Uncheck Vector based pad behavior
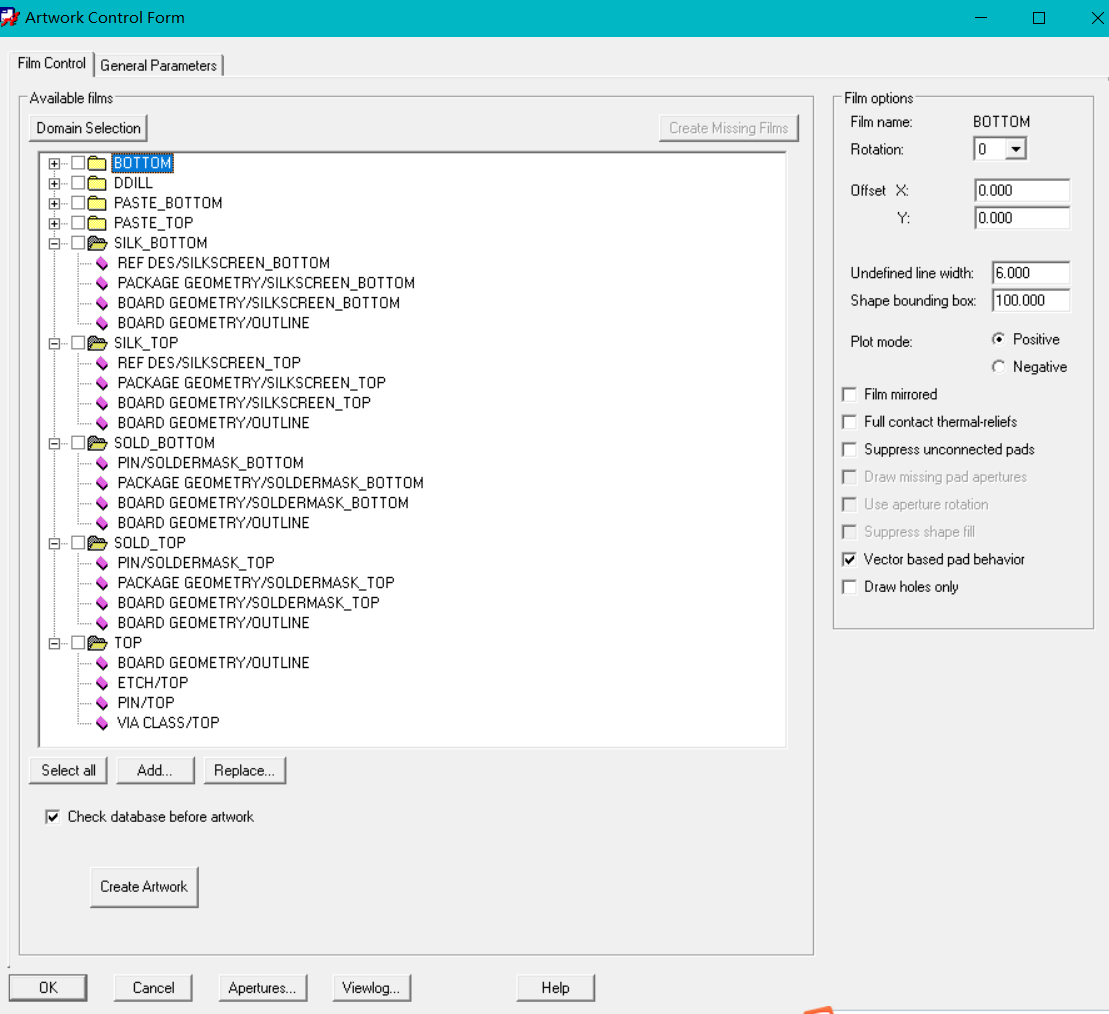 849,559
